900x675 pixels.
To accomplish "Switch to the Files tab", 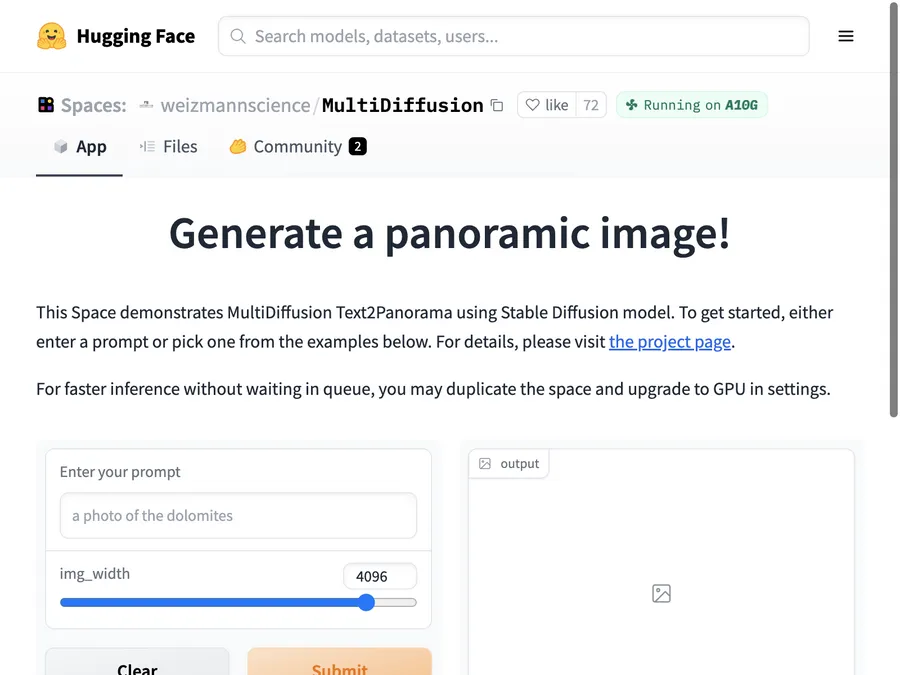I will coord(168,147).
